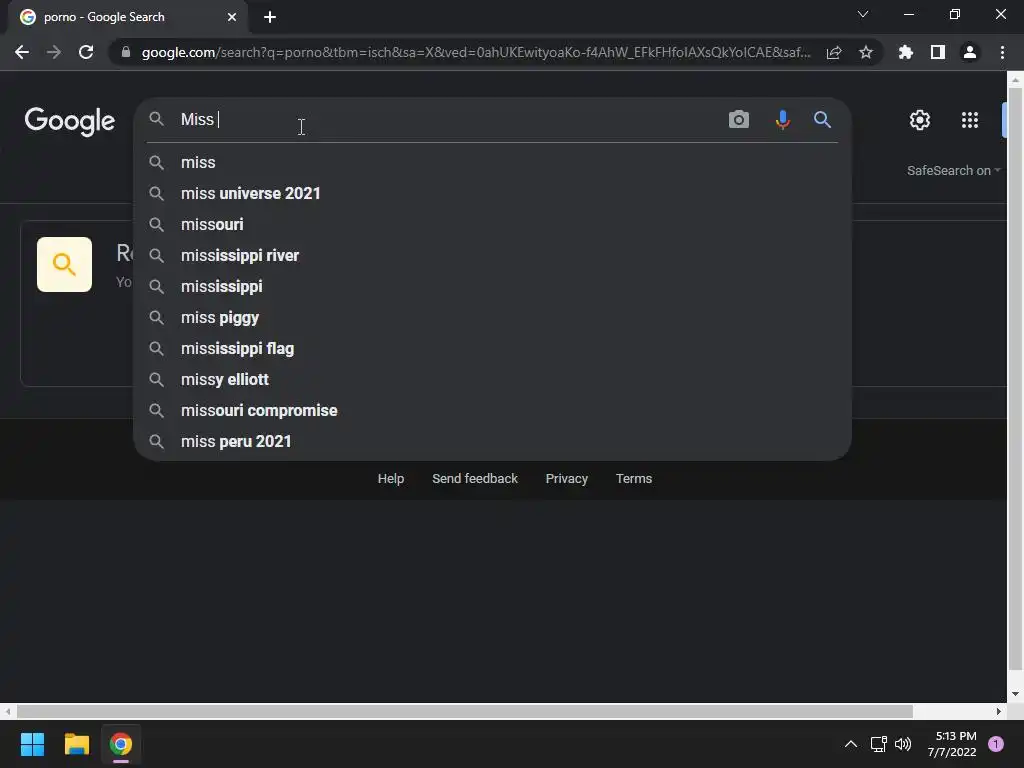
Task: Open the Terms footer link
Action: (x=633, y=479)
